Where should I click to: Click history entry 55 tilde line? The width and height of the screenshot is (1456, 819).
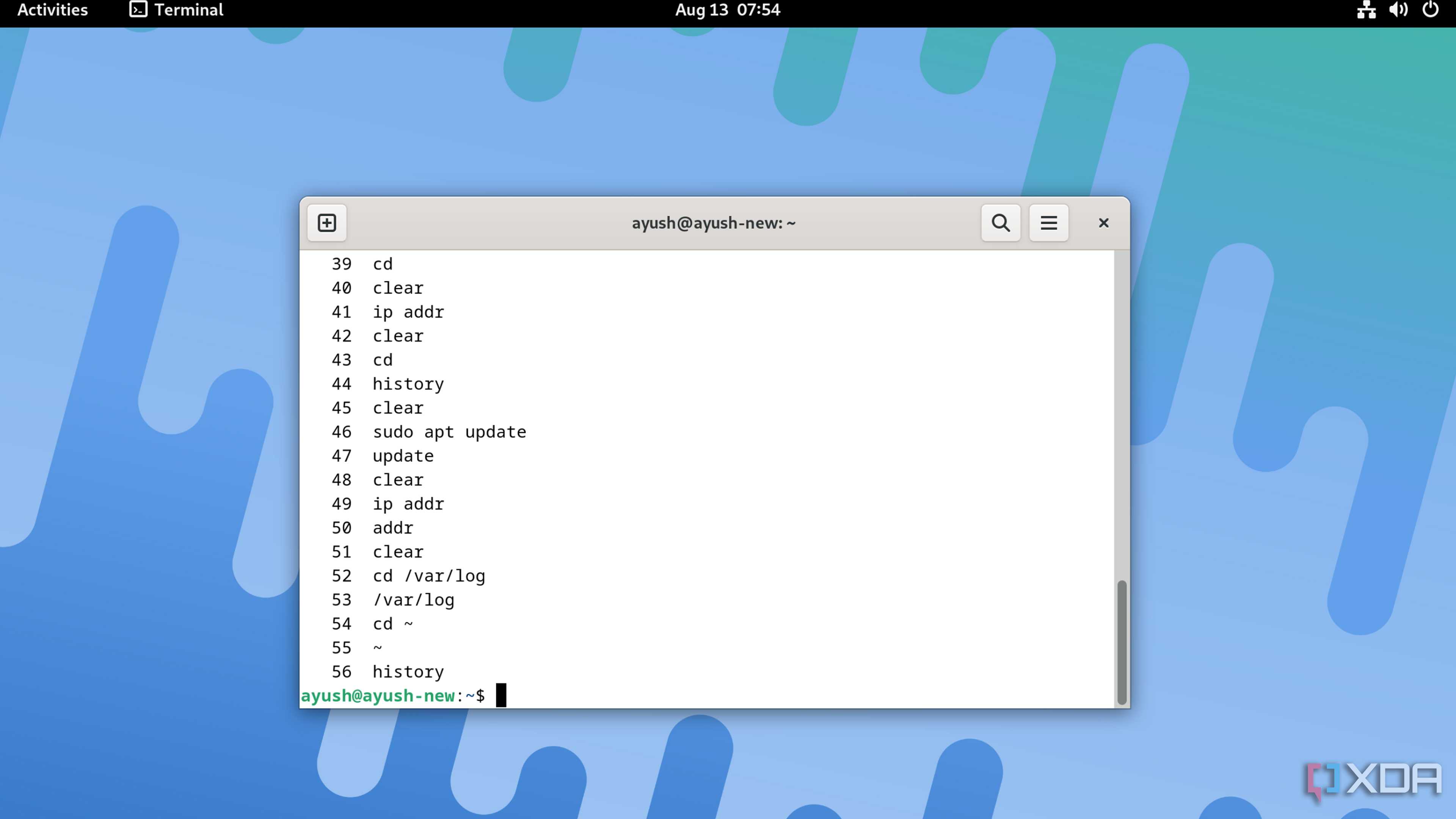coord(378,648)
